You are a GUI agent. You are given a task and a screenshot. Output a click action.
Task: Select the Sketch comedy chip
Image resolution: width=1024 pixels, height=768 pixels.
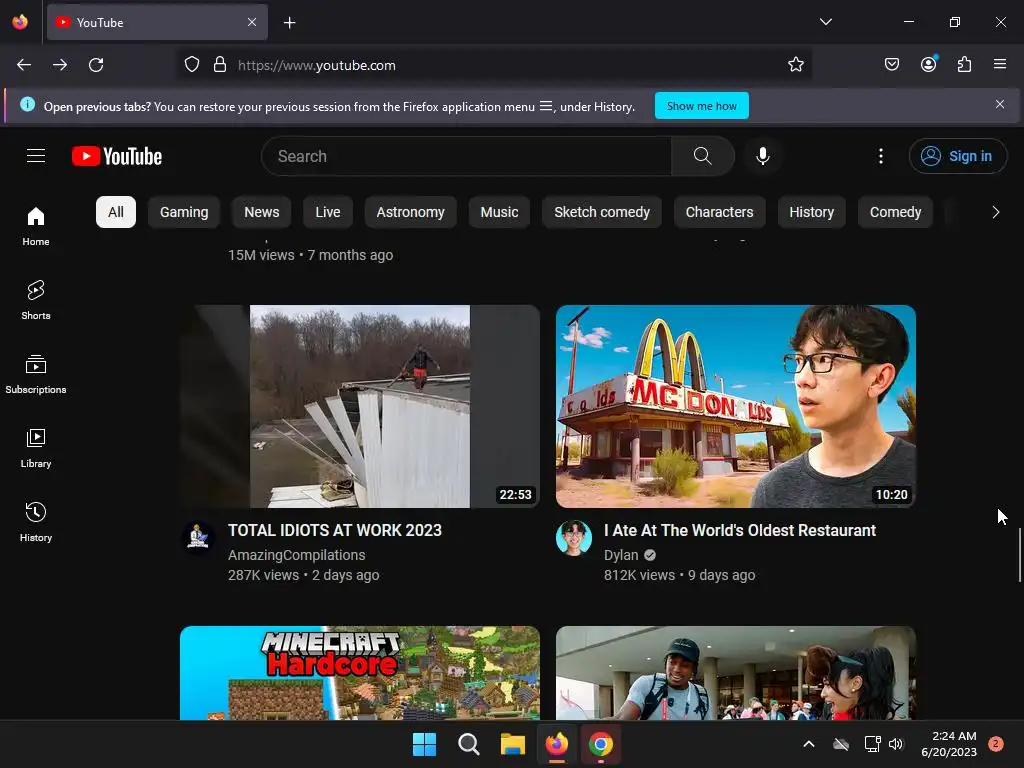click(602, 212)
